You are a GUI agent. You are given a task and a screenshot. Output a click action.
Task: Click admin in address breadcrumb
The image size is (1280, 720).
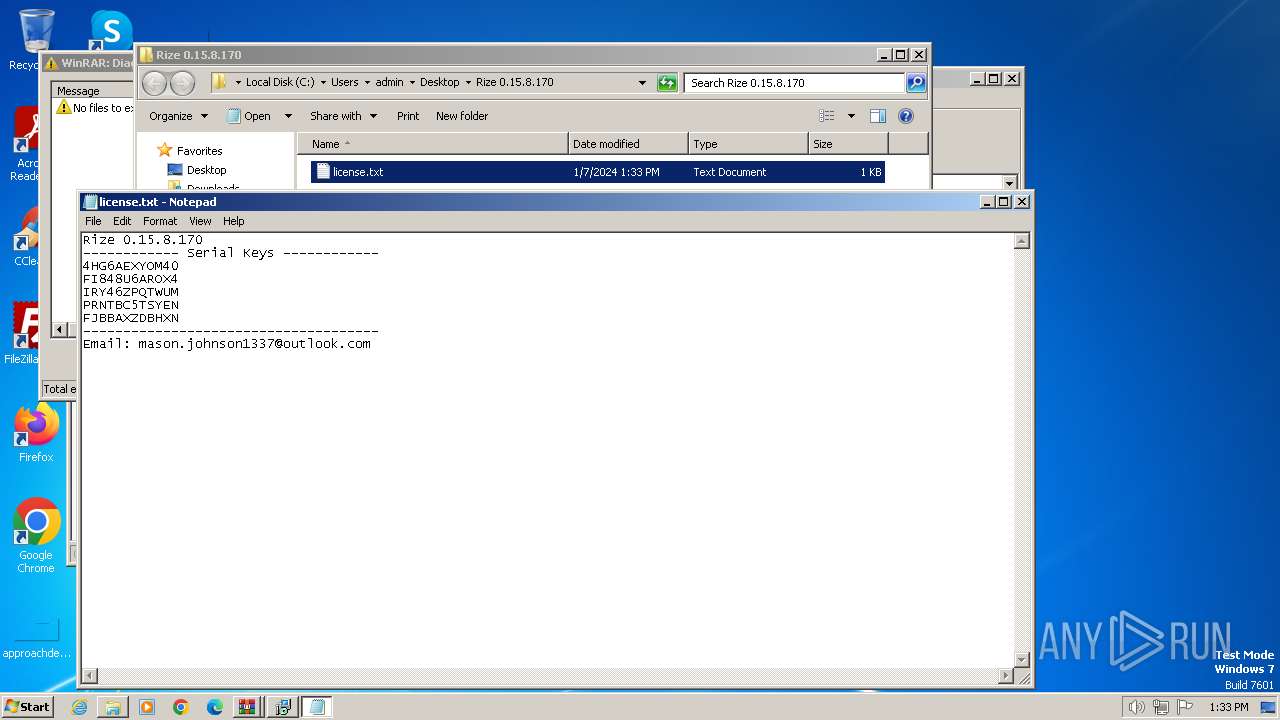coord(389,83)
